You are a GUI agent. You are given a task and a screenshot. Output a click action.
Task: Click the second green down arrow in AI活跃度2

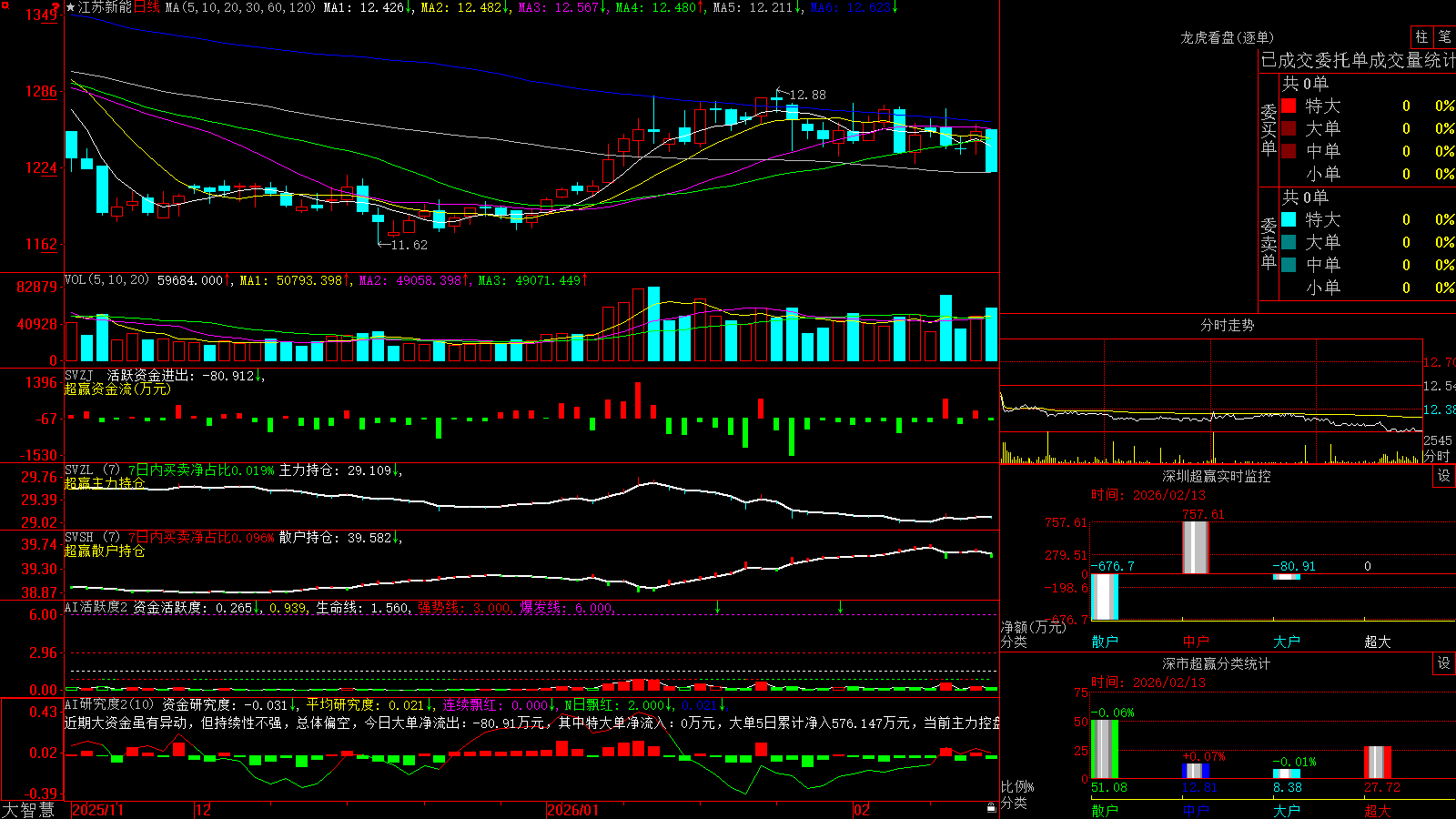click(840, 607)
